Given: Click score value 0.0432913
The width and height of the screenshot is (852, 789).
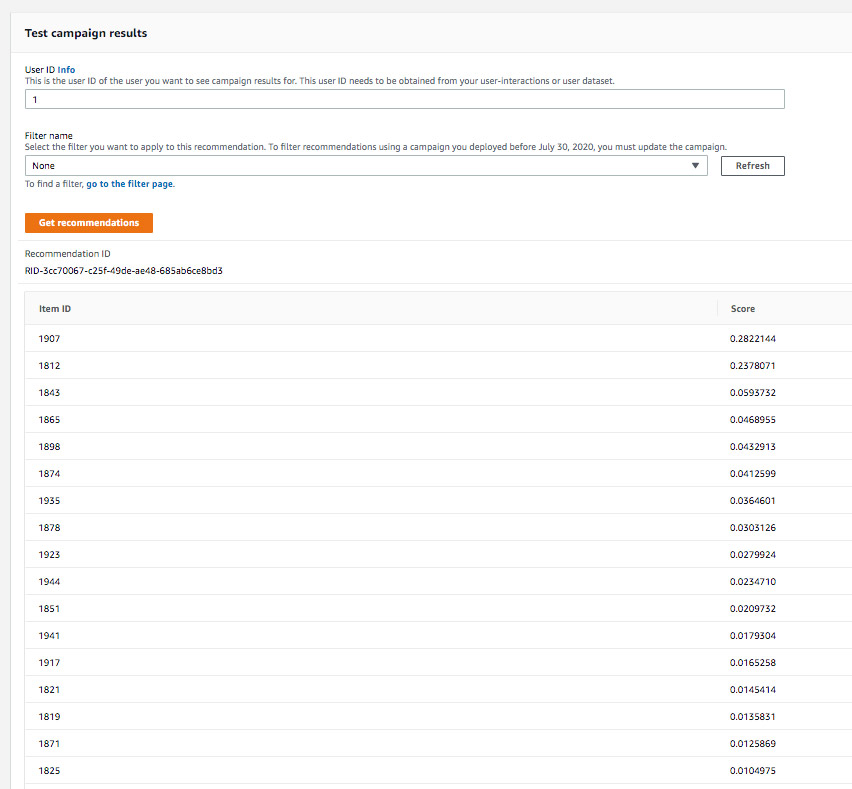Looking at the screenshot, I should 753,447.
